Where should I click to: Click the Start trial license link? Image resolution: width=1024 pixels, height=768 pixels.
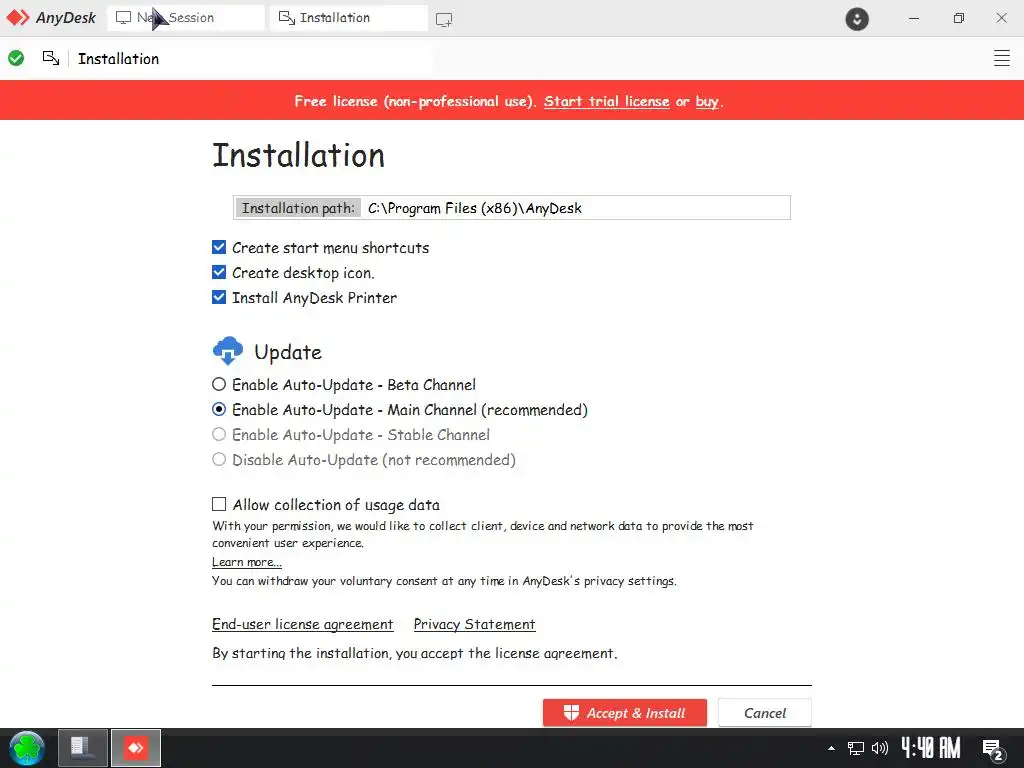coord(606,101)
